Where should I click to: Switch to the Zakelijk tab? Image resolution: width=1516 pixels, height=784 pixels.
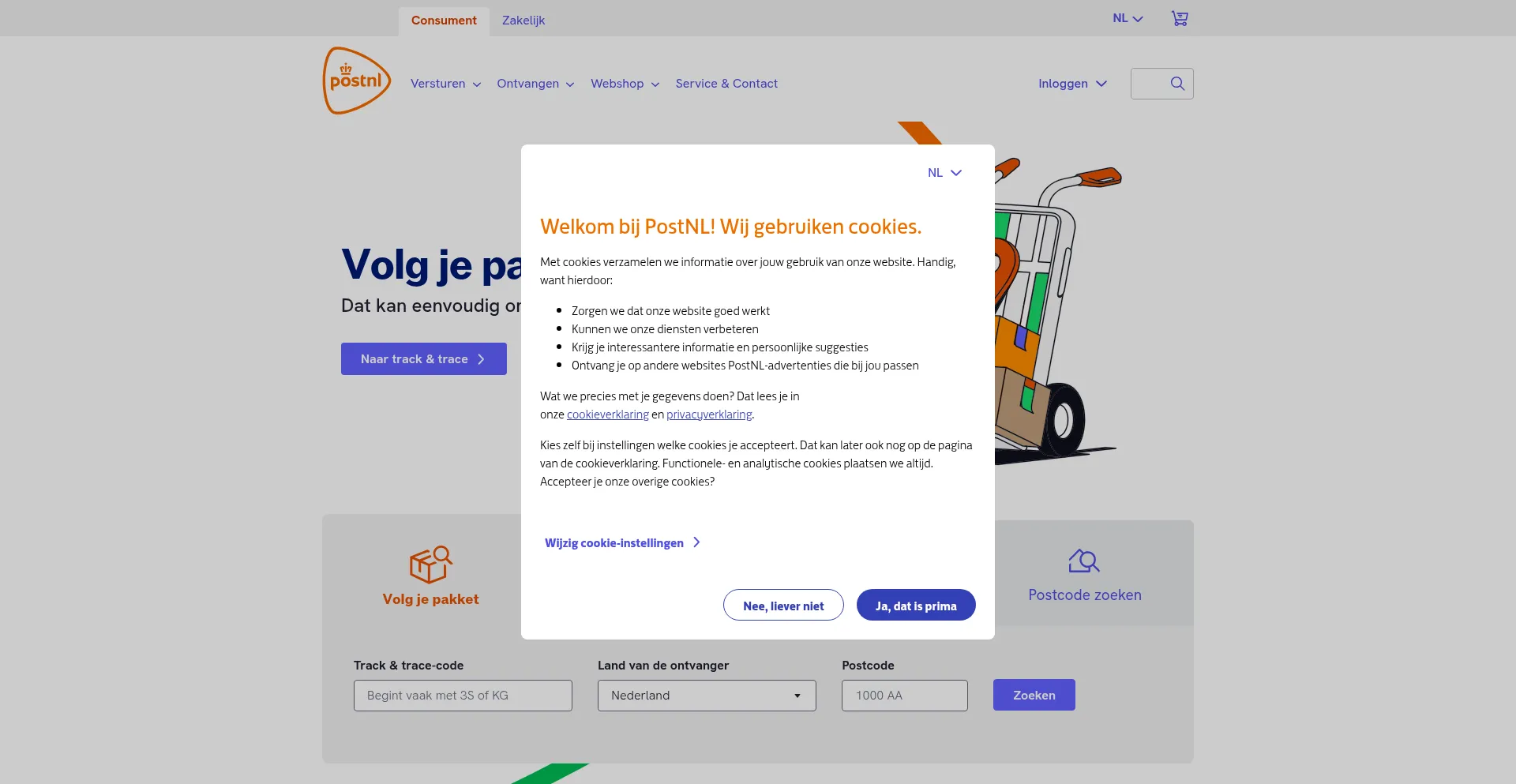coord(523,21)
